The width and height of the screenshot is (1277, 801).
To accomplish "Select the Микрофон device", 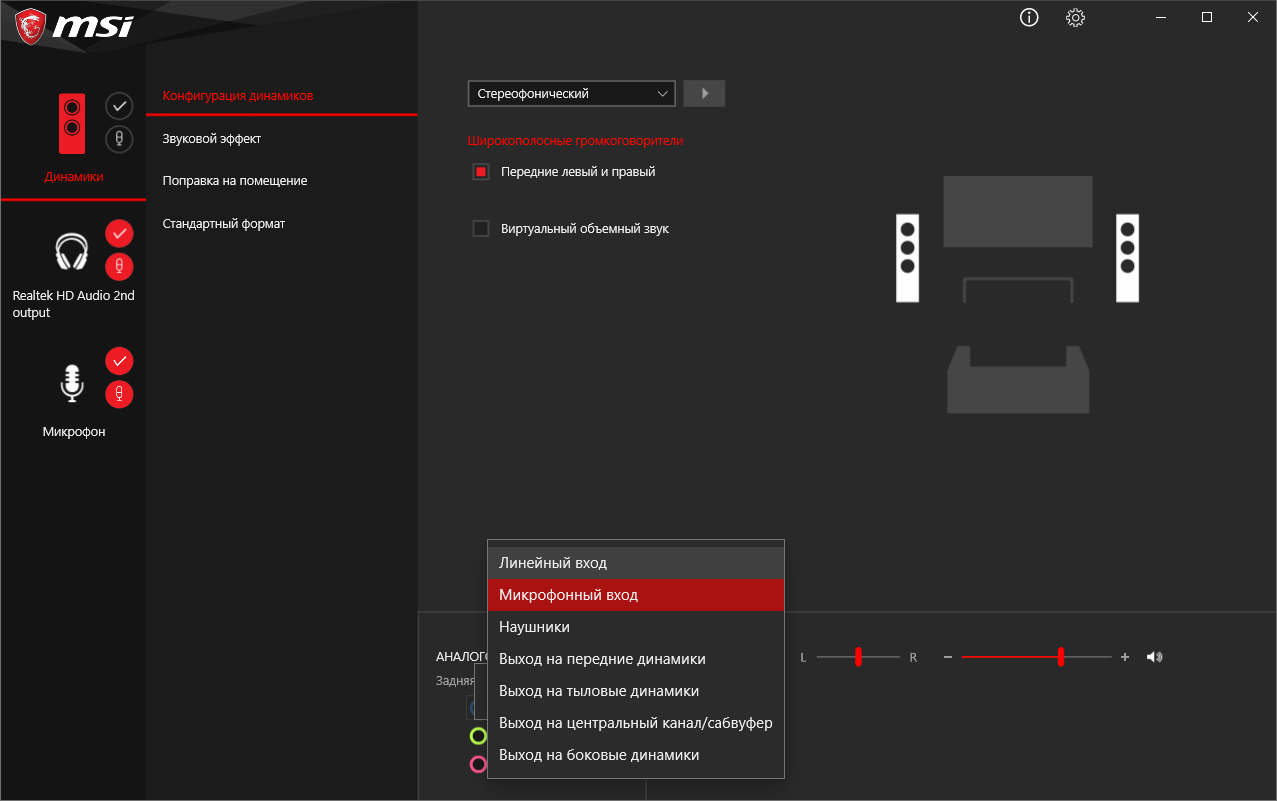I will pos(72,383).
